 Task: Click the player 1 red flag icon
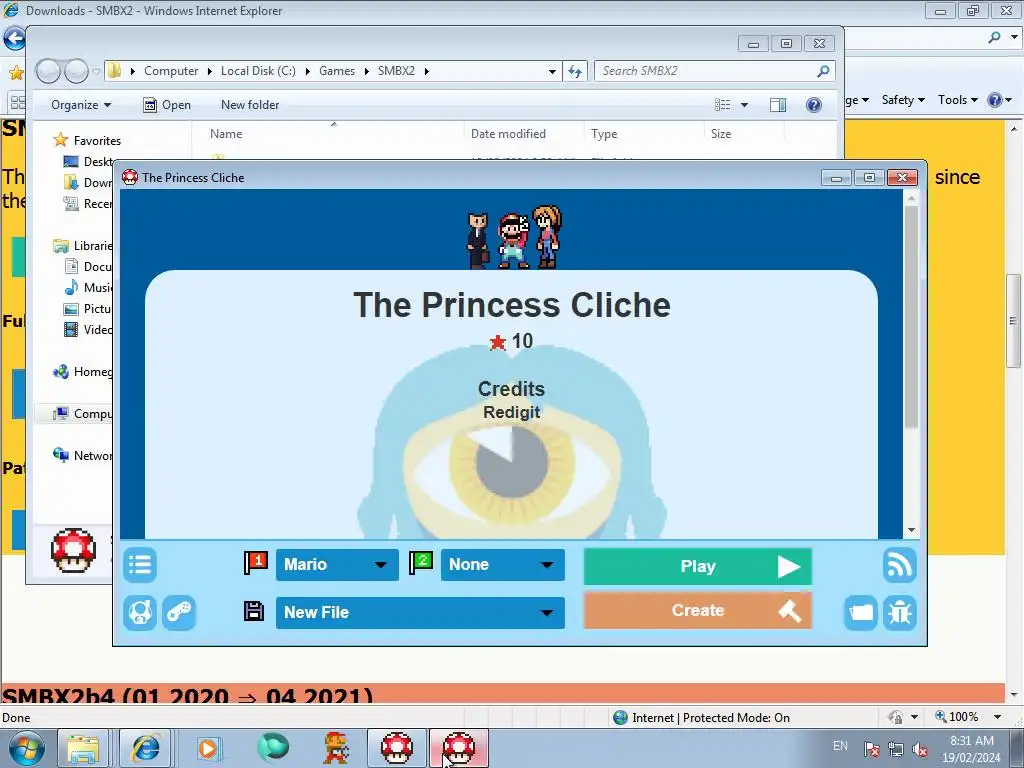point(255,562)
